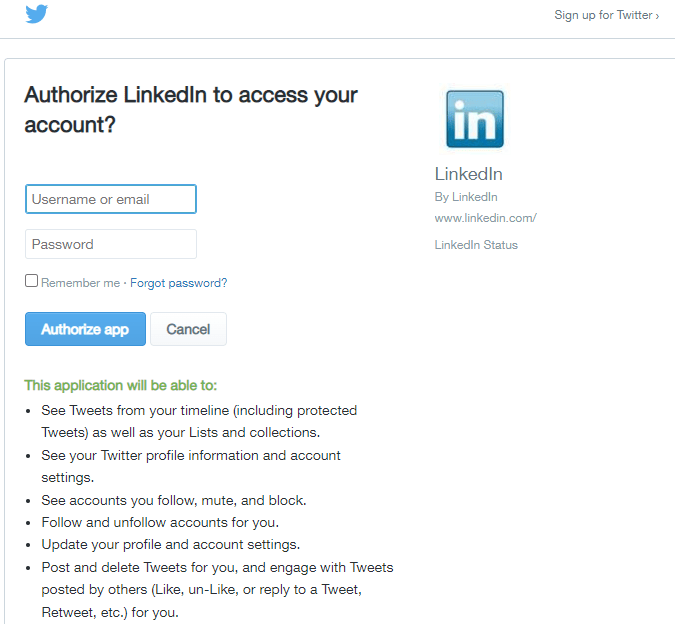Select the See Tweets from your timeline item

point(199,421)
